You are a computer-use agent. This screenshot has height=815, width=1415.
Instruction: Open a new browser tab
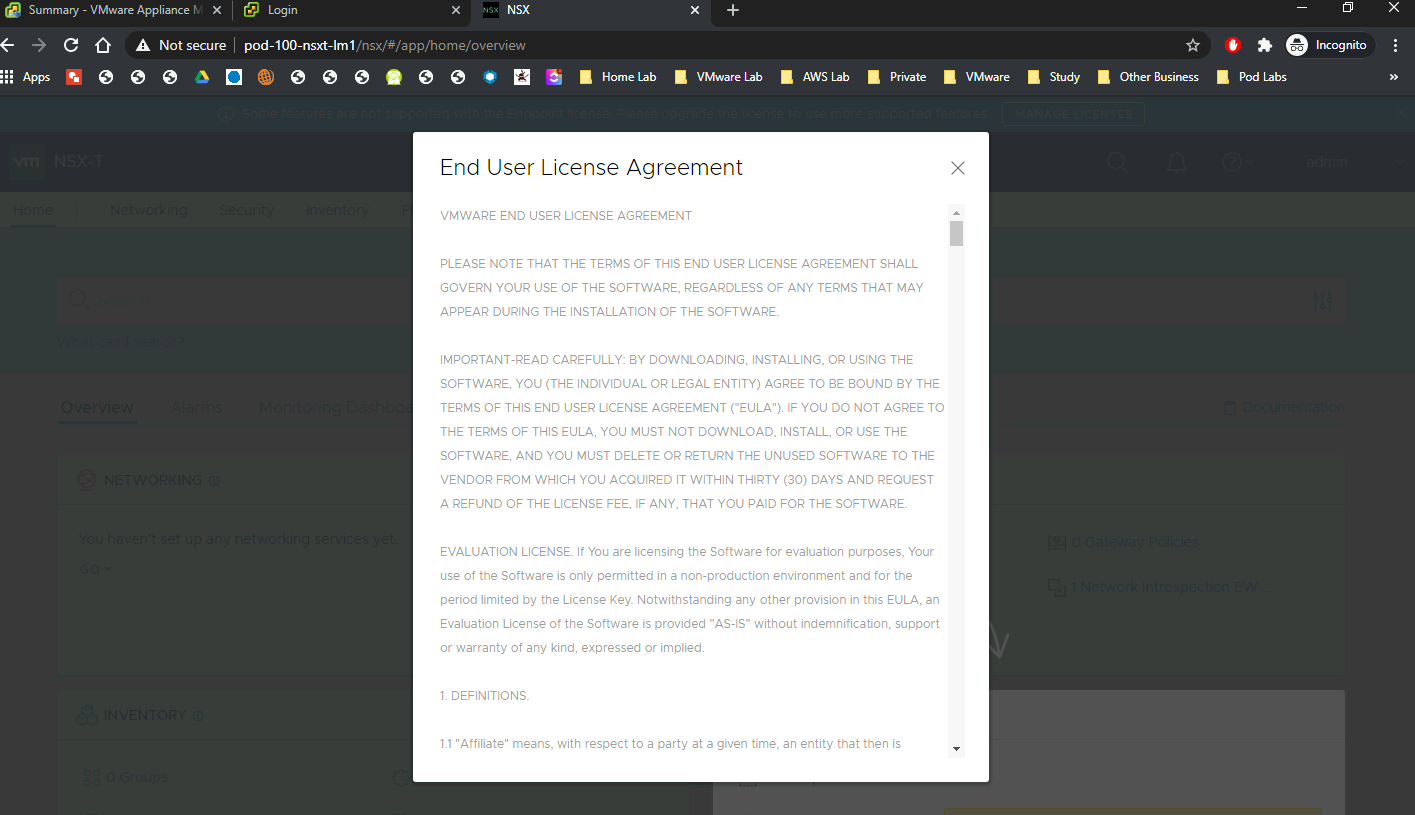pyautogui.click(x=732, y=10)
